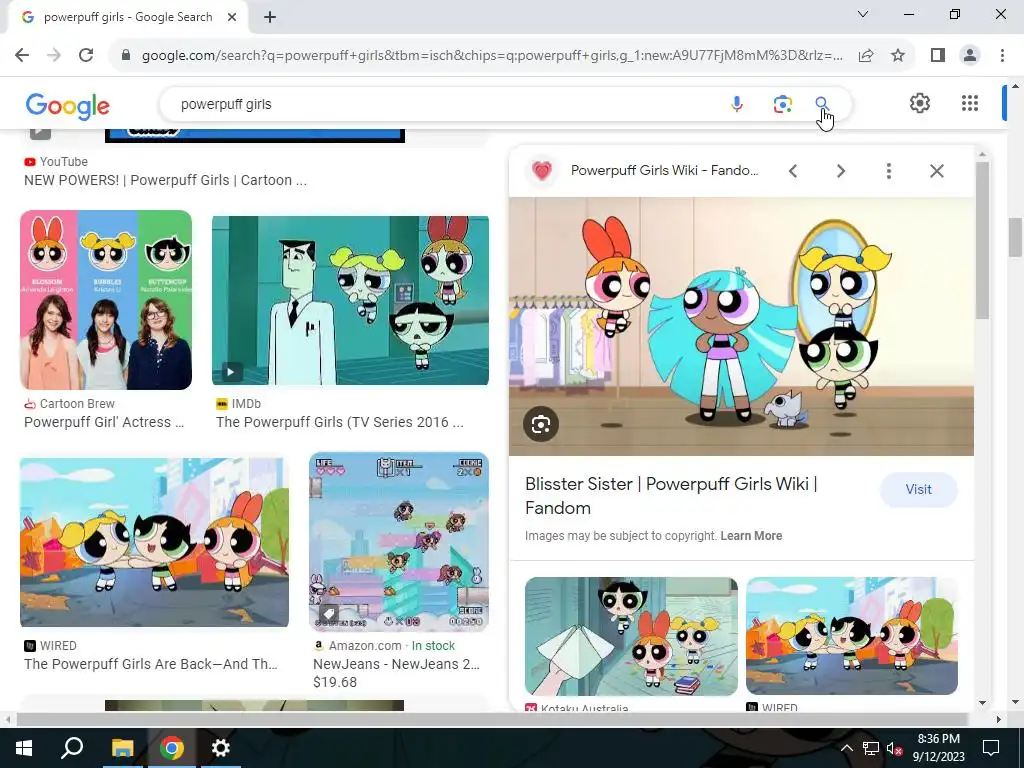Screen dimensions: 1024x768
Task: Select the powerpuff girls Google Search tab
Action: click(128, 18)
